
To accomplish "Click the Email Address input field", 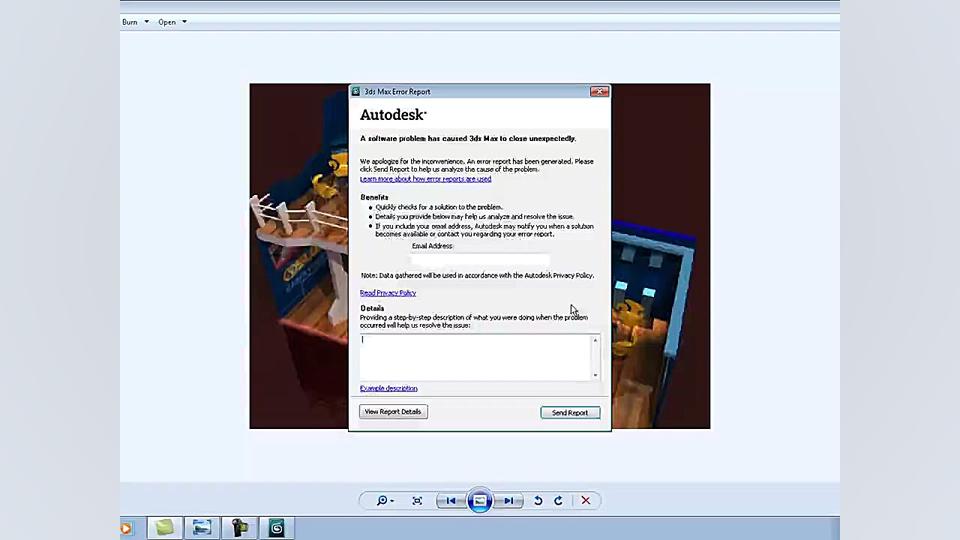I will tap(480, 259).
